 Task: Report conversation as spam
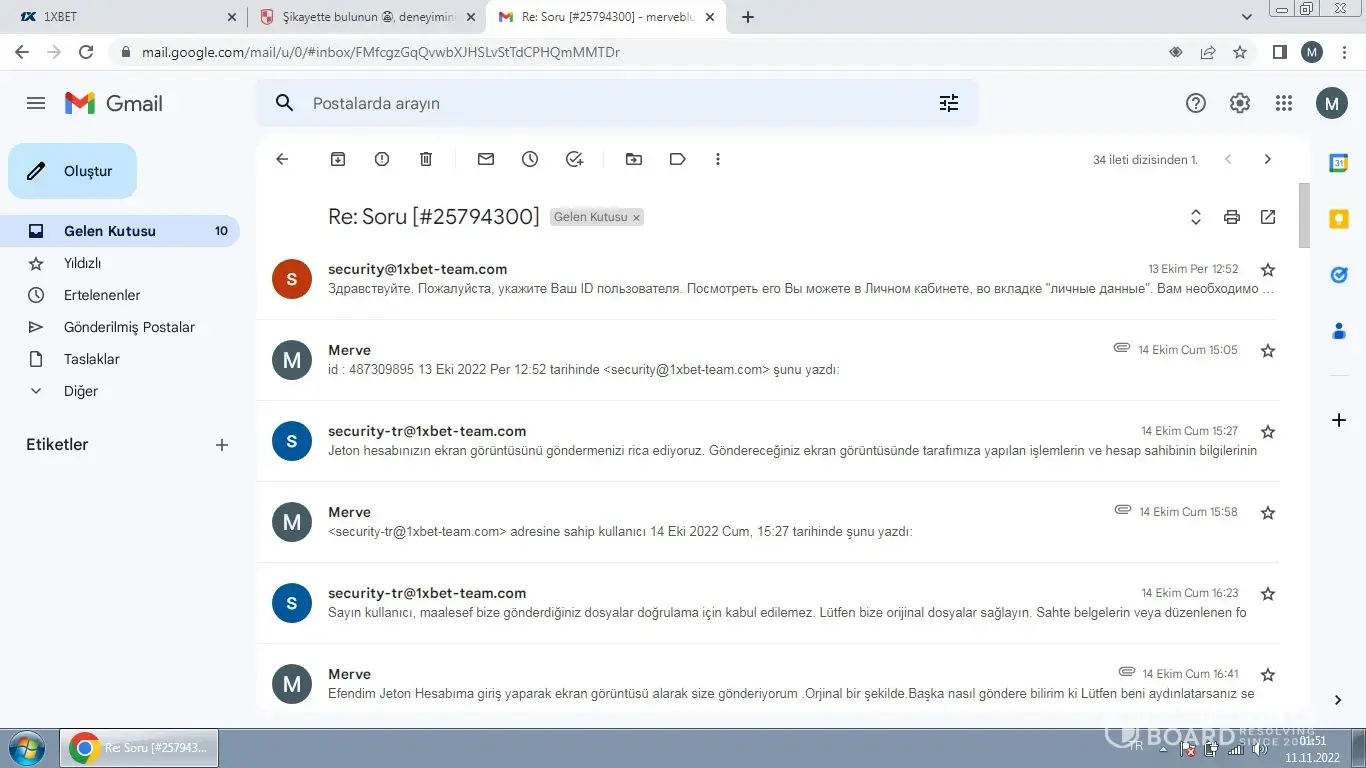(x=382, y=159)
